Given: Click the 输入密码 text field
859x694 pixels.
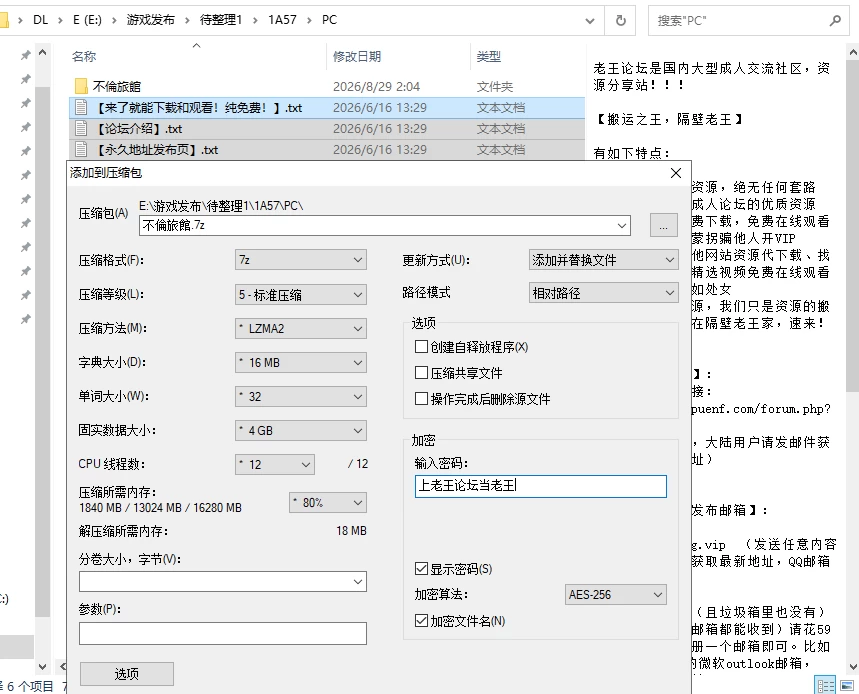Looking at the screenshot, I should pos(541,486).
